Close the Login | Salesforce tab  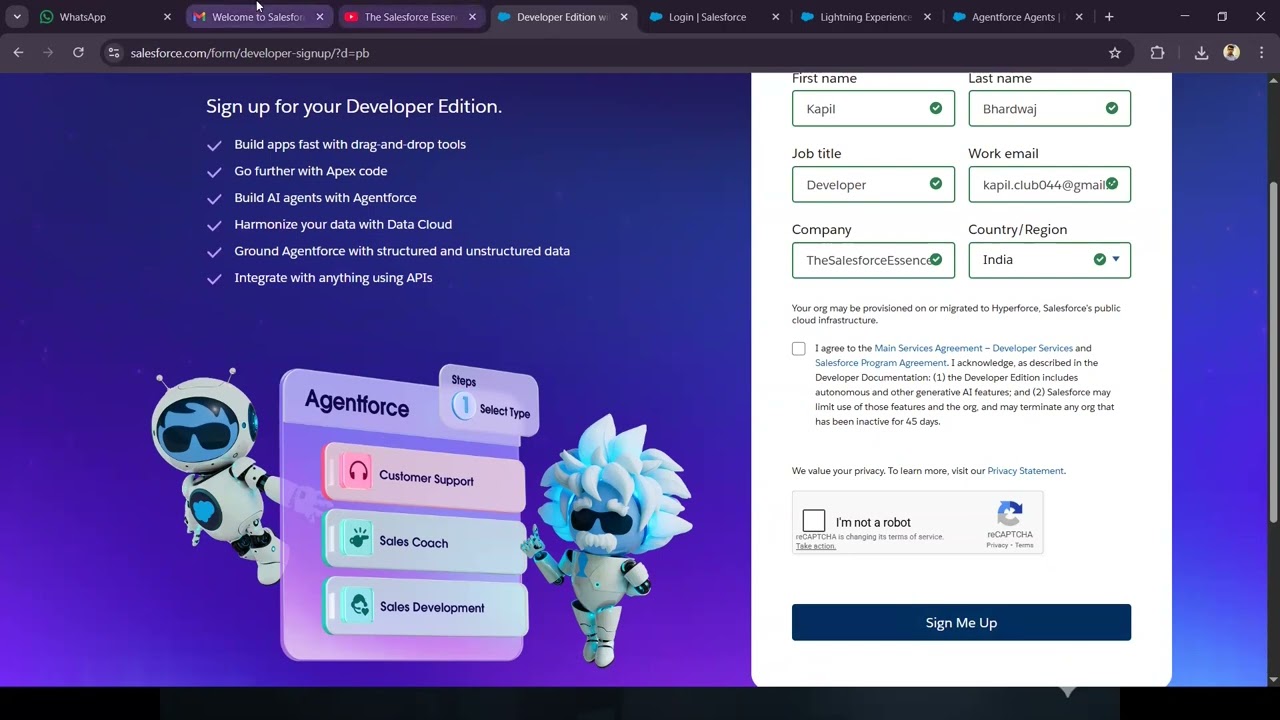[776, 17]
